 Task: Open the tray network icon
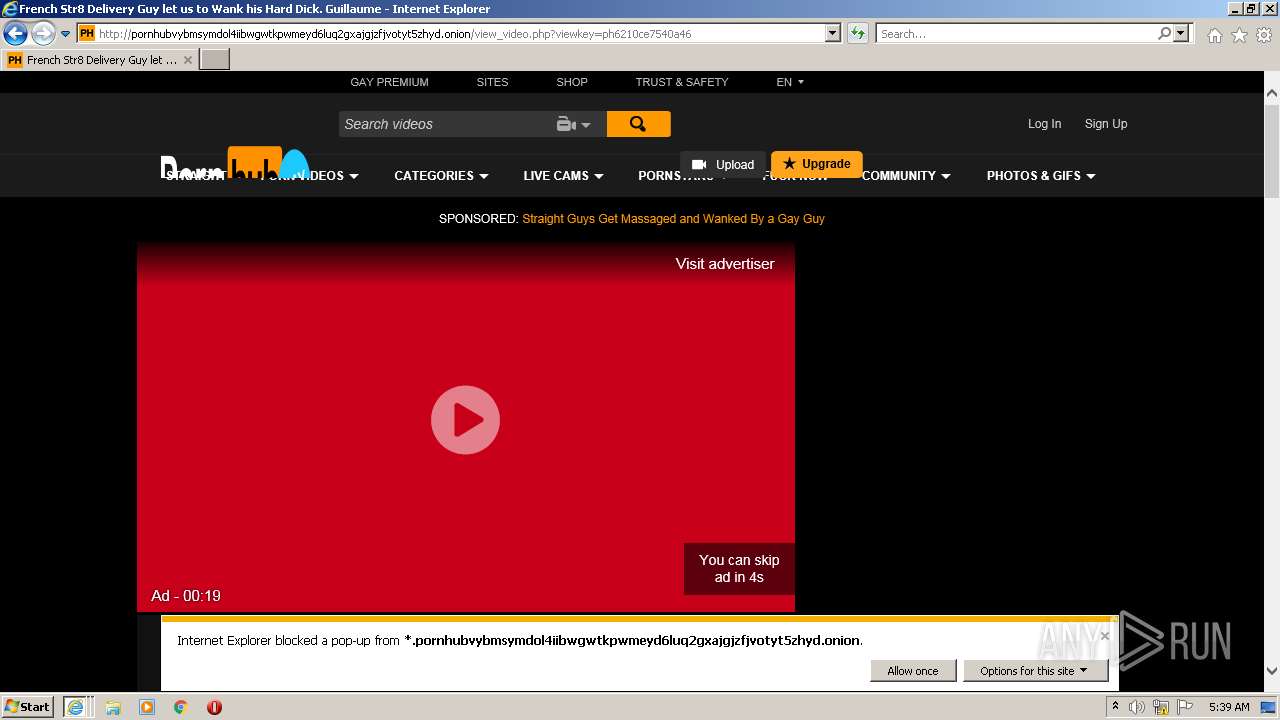[1162, 707]
